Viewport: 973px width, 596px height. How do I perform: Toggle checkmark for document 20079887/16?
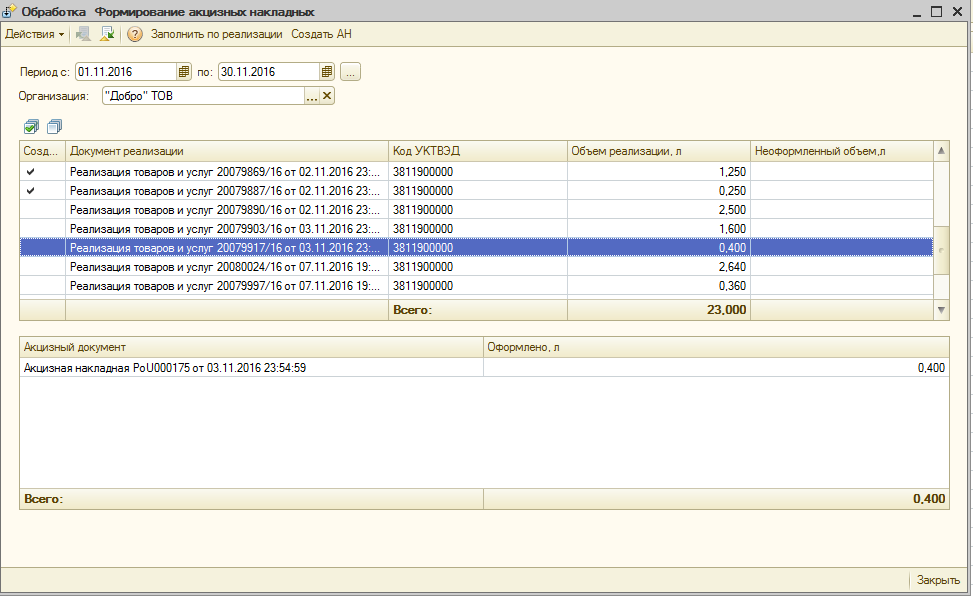[31, 190]
